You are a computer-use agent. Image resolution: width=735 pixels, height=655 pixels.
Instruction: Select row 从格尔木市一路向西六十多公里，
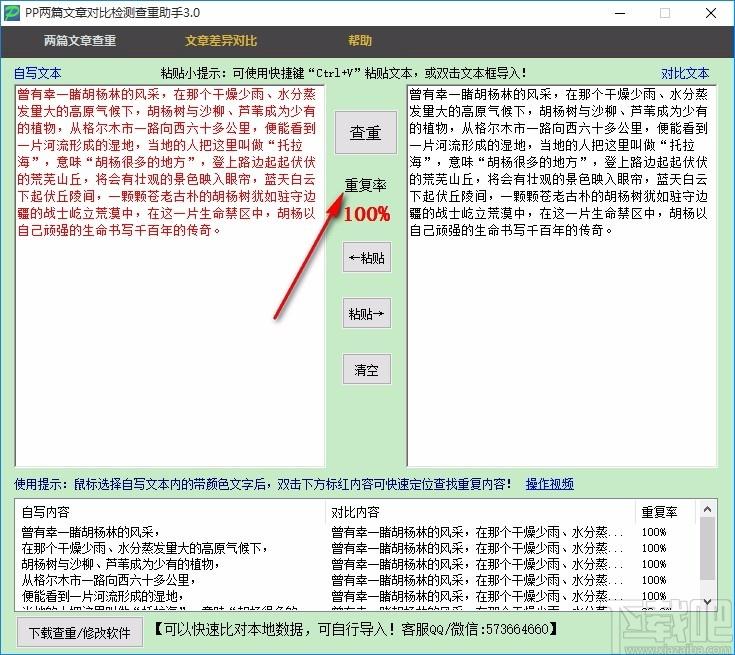click(356, 580)
